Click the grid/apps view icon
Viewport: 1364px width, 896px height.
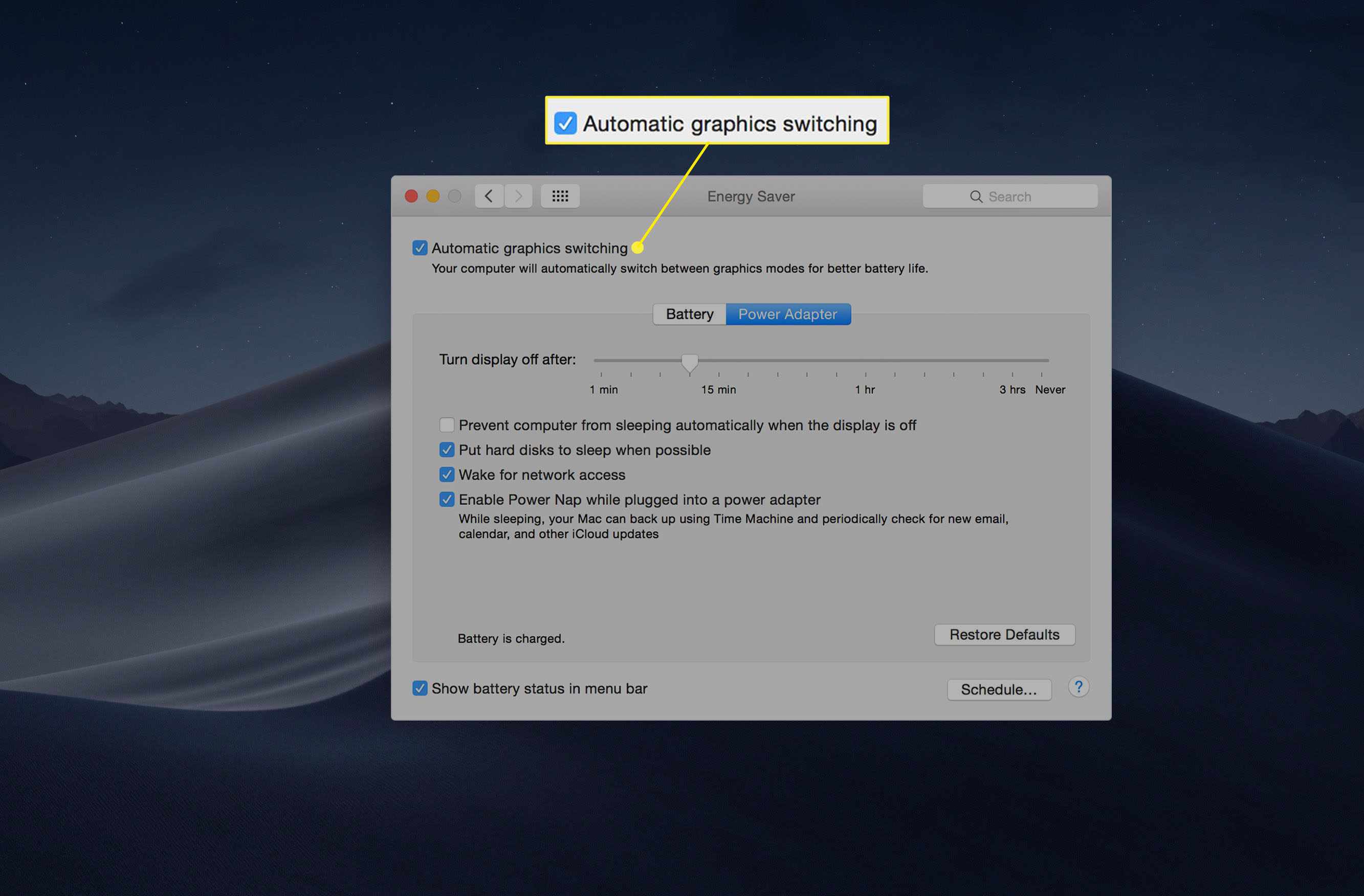click(560, 195)
